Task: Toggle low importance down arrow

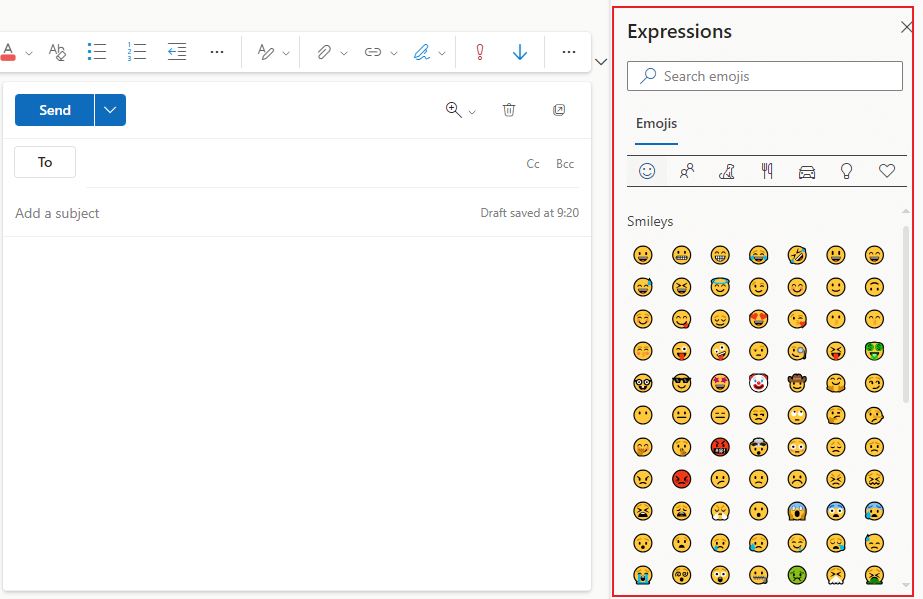Action: click(519, 52)
